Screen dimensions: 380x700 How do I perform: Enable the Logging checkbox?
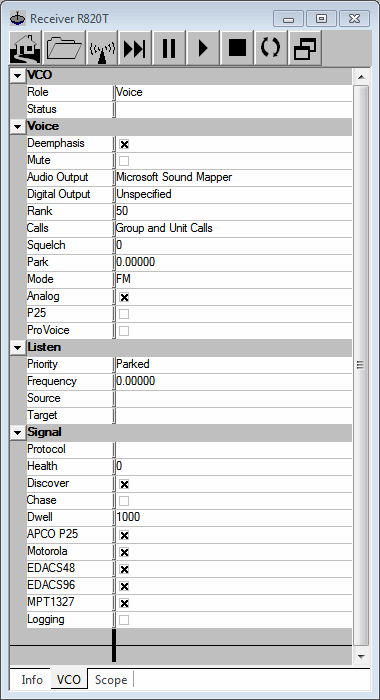[x=124, y=621]
